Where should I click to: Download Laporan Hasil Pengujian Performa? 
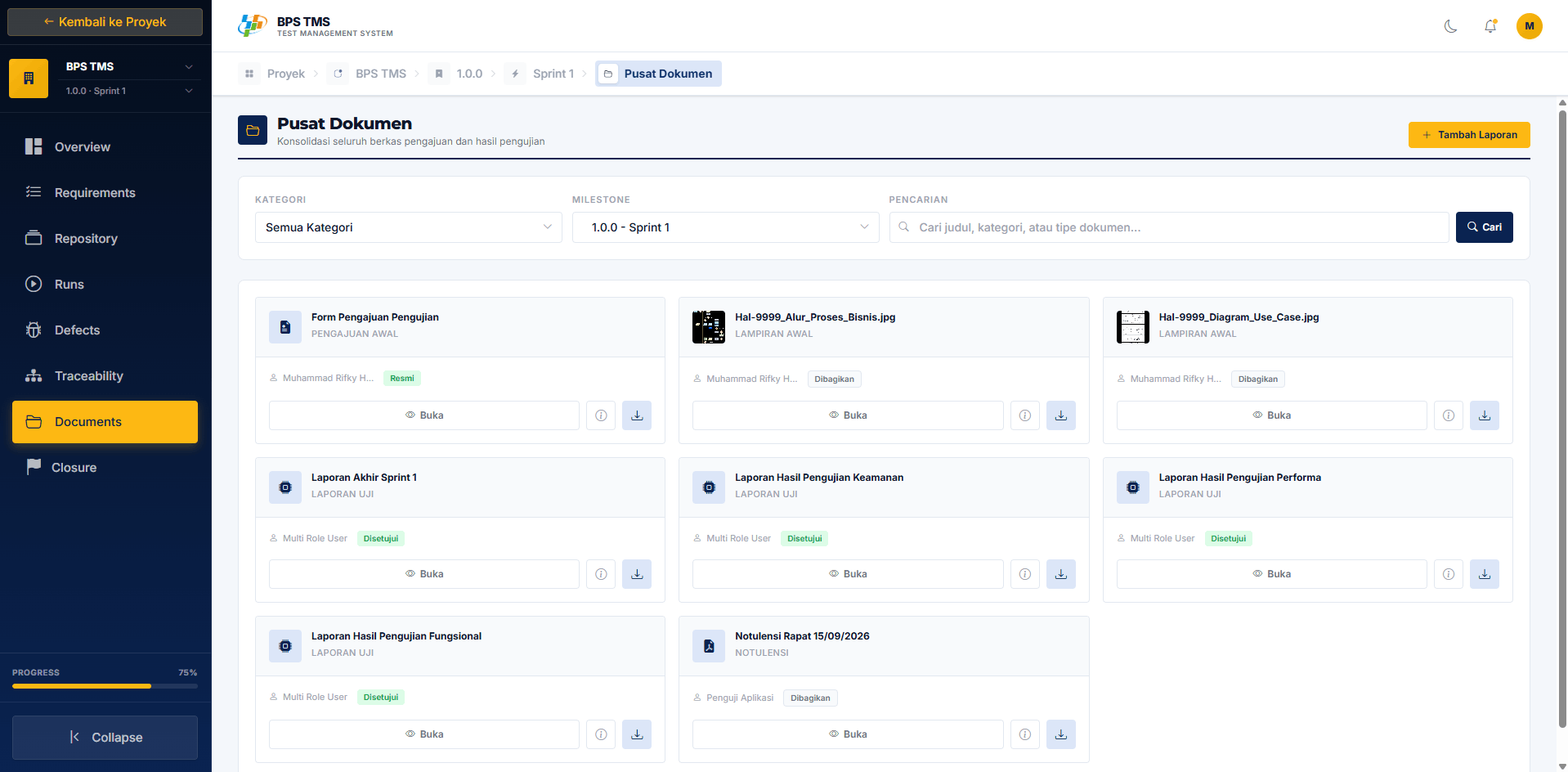point(1485,574)
